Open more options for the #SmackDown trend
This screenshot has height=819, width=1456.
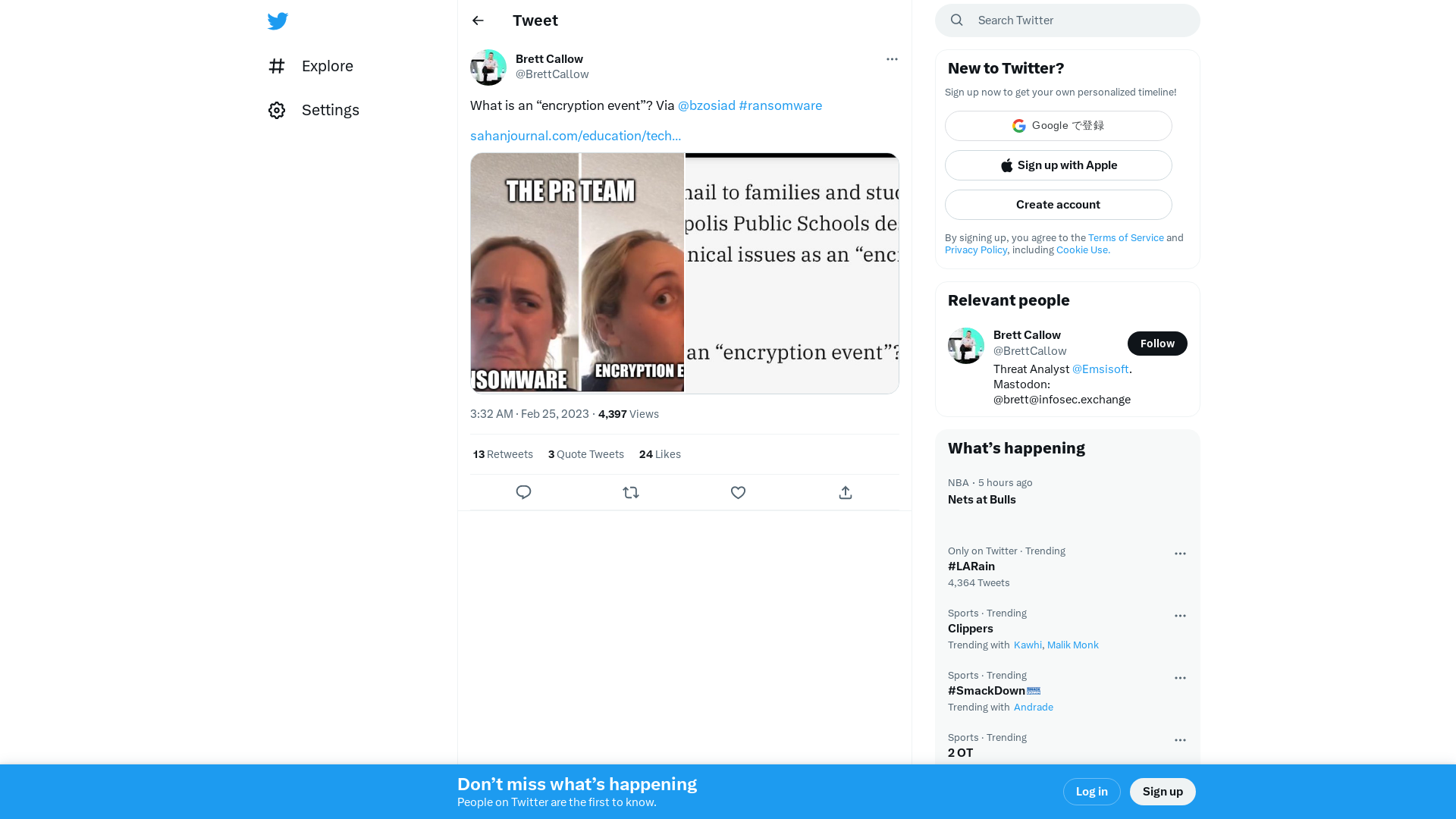[1180, 678]
